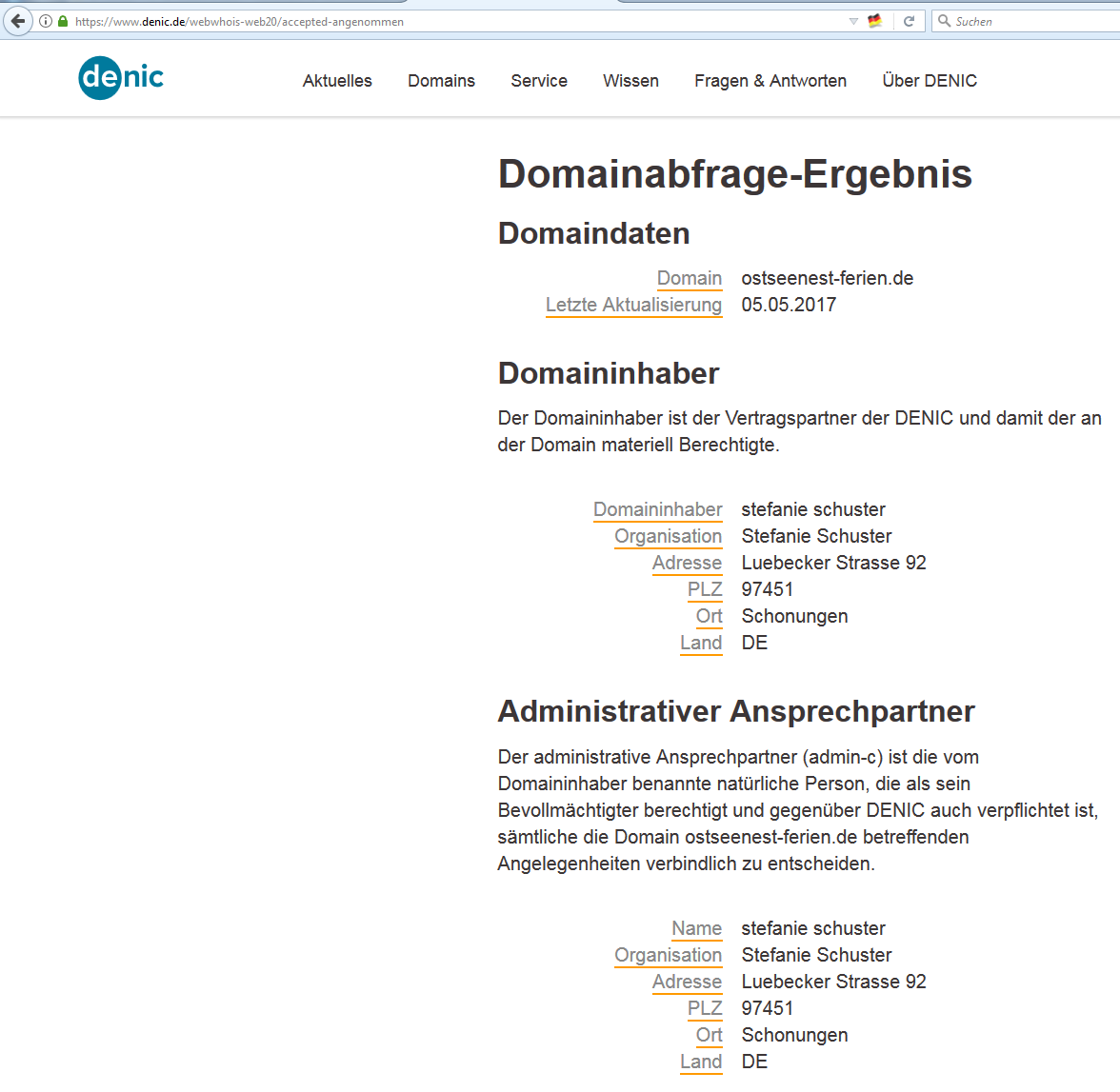Click the paragraph starting 'Der Domaininhaber ist der Vertragspartner'
The width and height of the screenshot is (1120, 1092).
click(x=799, y=431)
